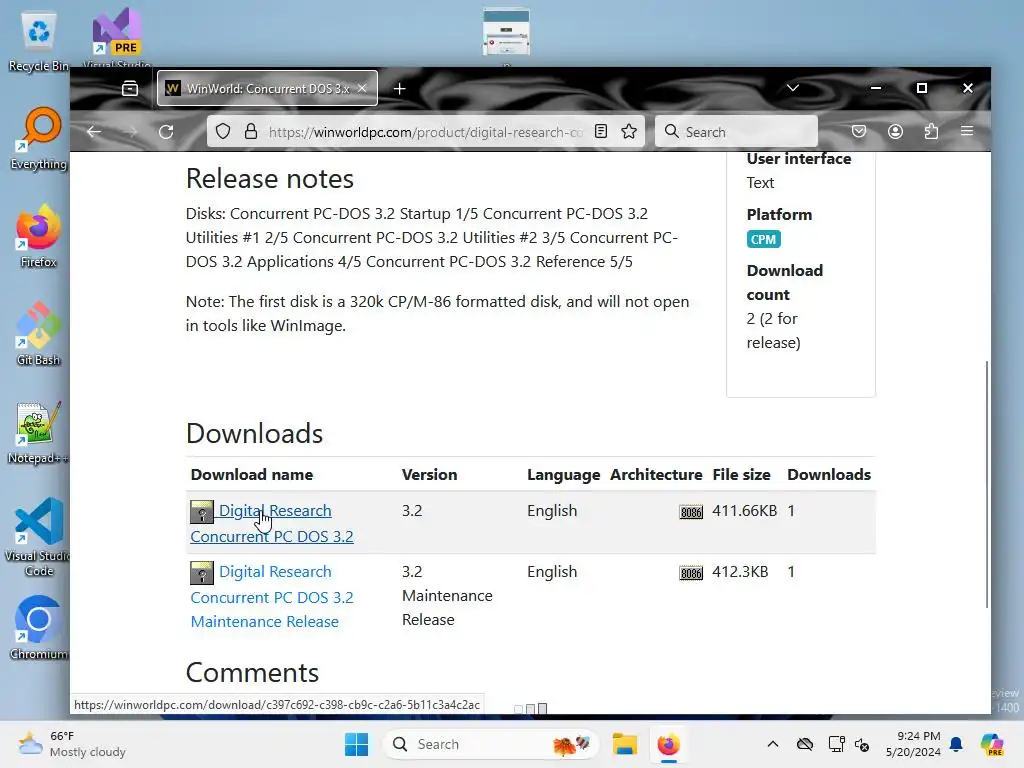Screen dimensions: 1024x768
Task: Toggle reader view for this page
Action: [601, 132]
